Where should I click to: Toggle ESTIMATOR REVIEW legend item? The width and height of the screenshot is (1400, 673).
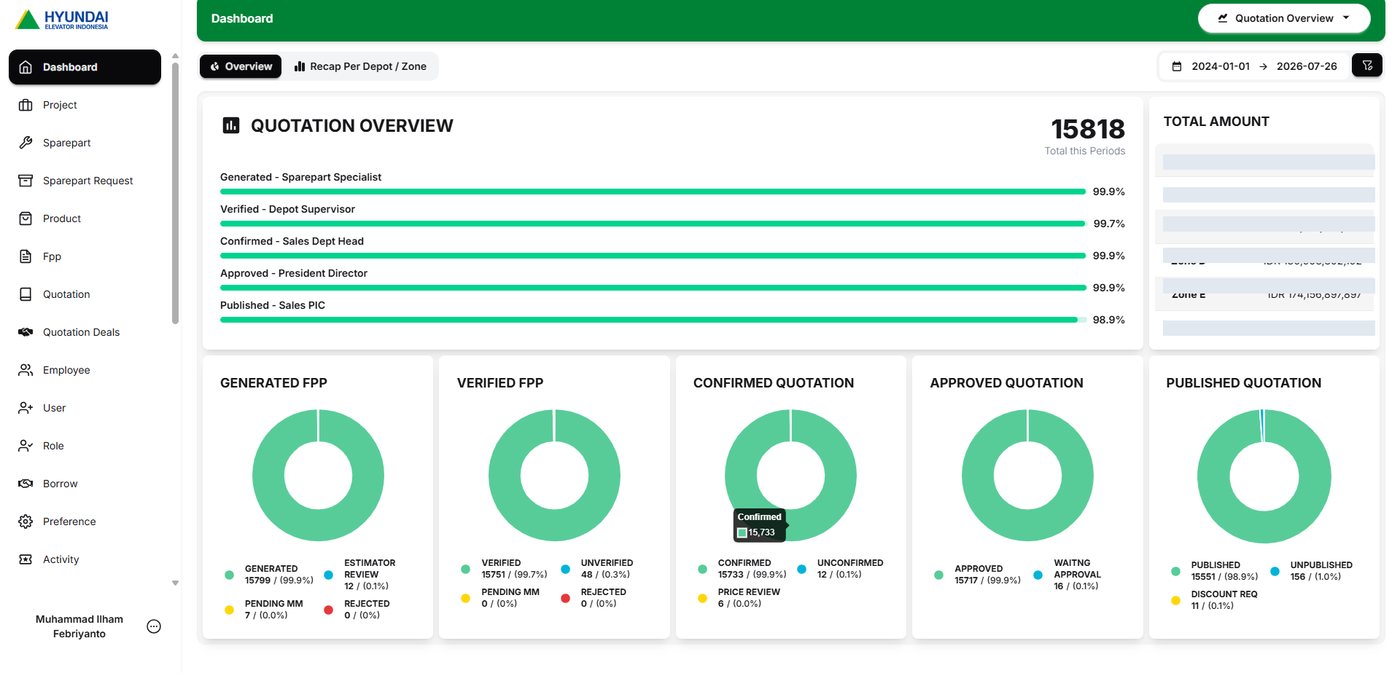[360, 574]
